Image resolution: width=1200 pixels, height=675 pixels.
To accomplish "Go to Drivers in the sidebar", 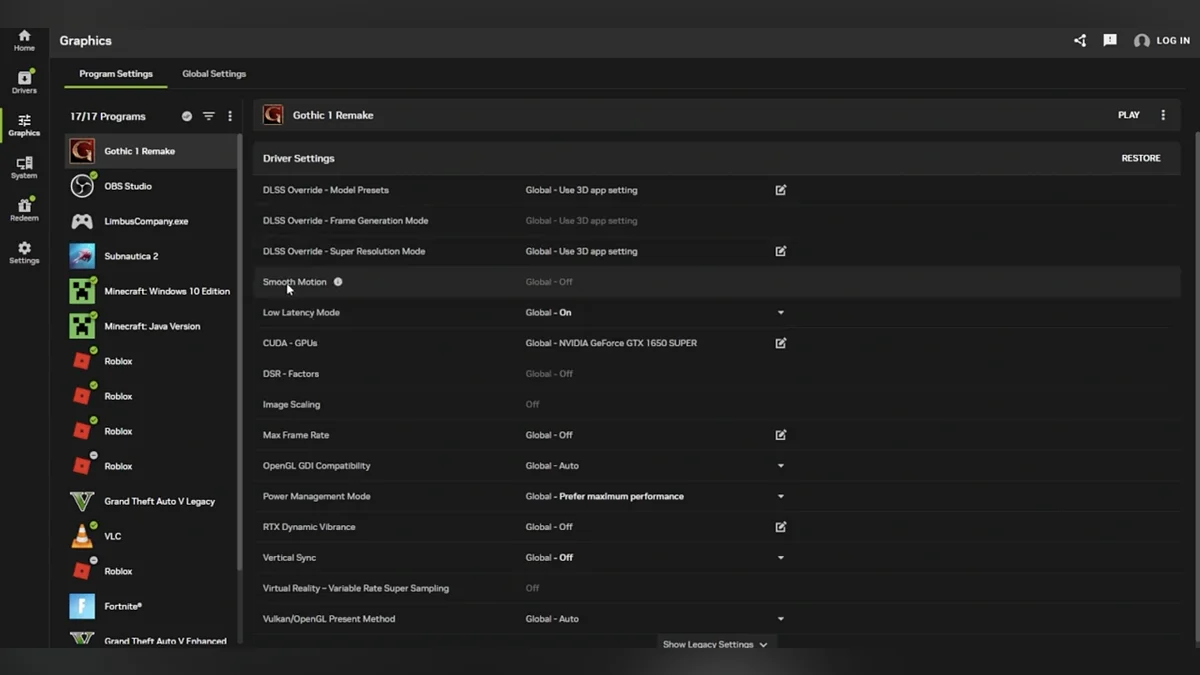I will [24, 82].
